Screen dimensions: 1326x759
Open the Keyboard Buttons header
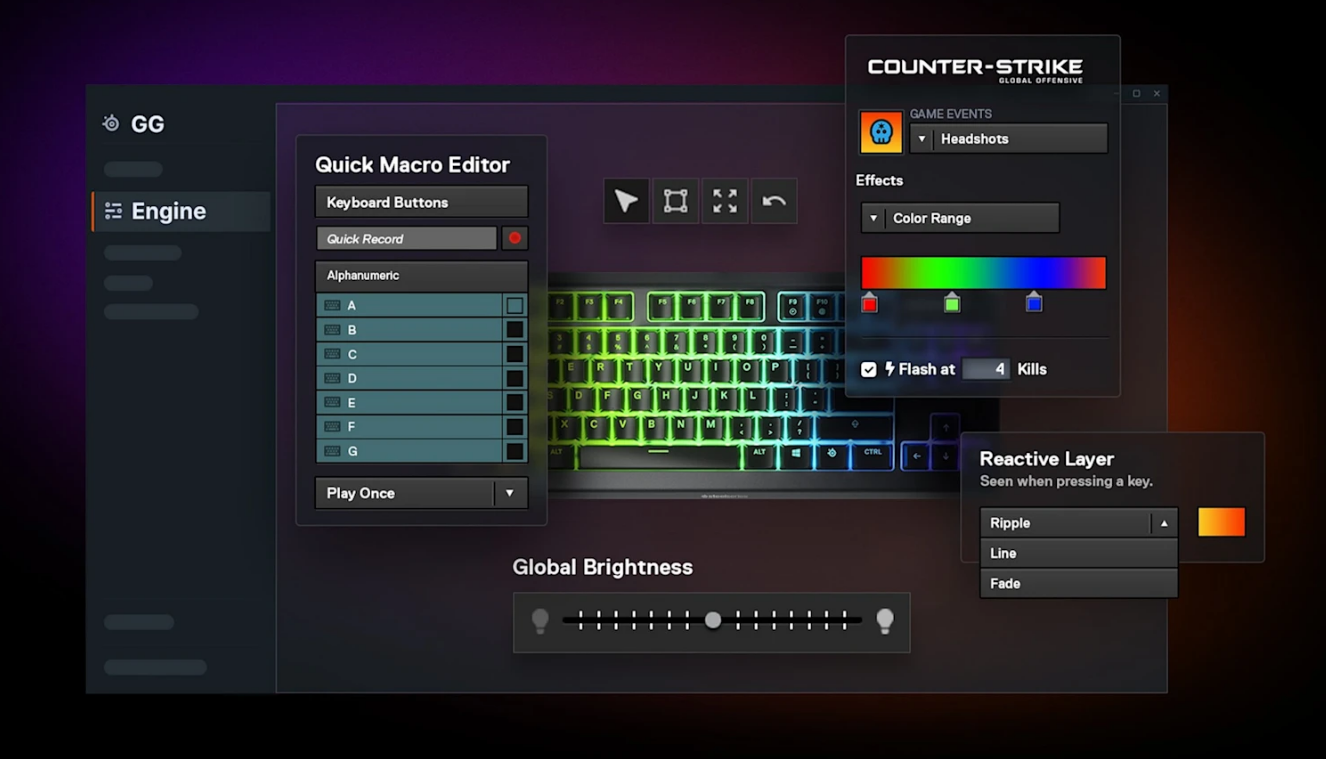(421, 202)
